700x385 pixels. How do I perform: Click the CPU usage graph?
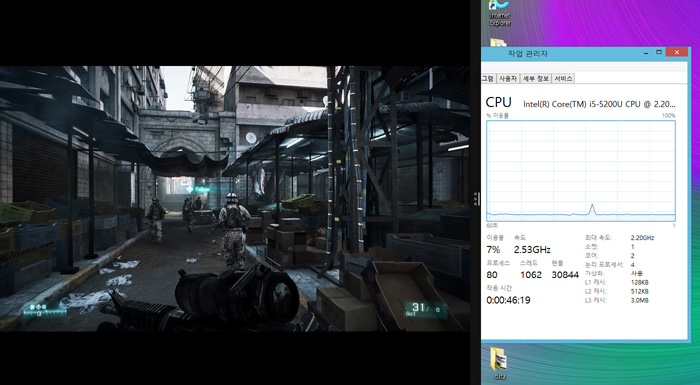(x=581, y=171)
